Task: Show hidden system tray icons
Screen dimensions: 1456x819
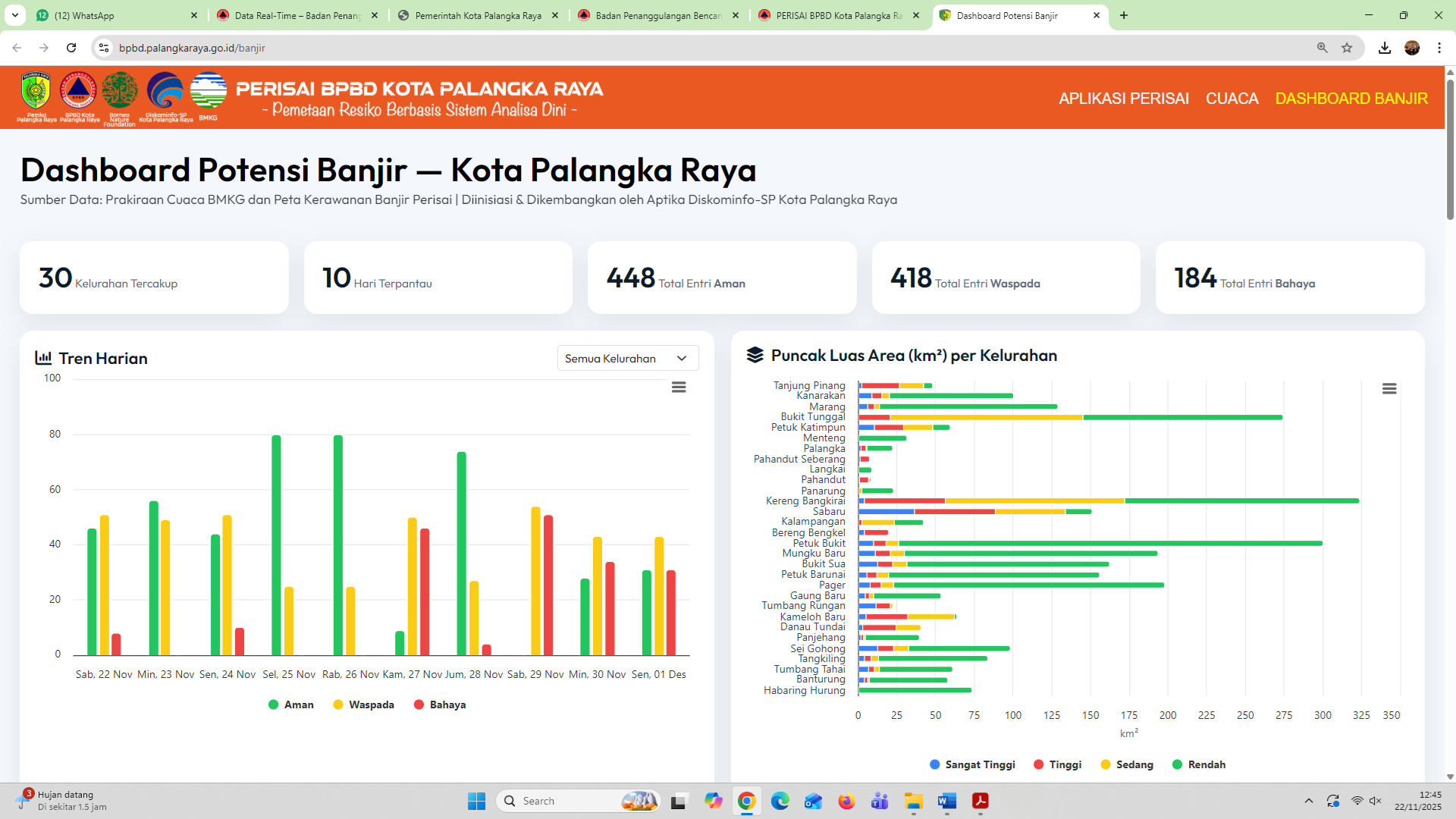Action: 1308,801
